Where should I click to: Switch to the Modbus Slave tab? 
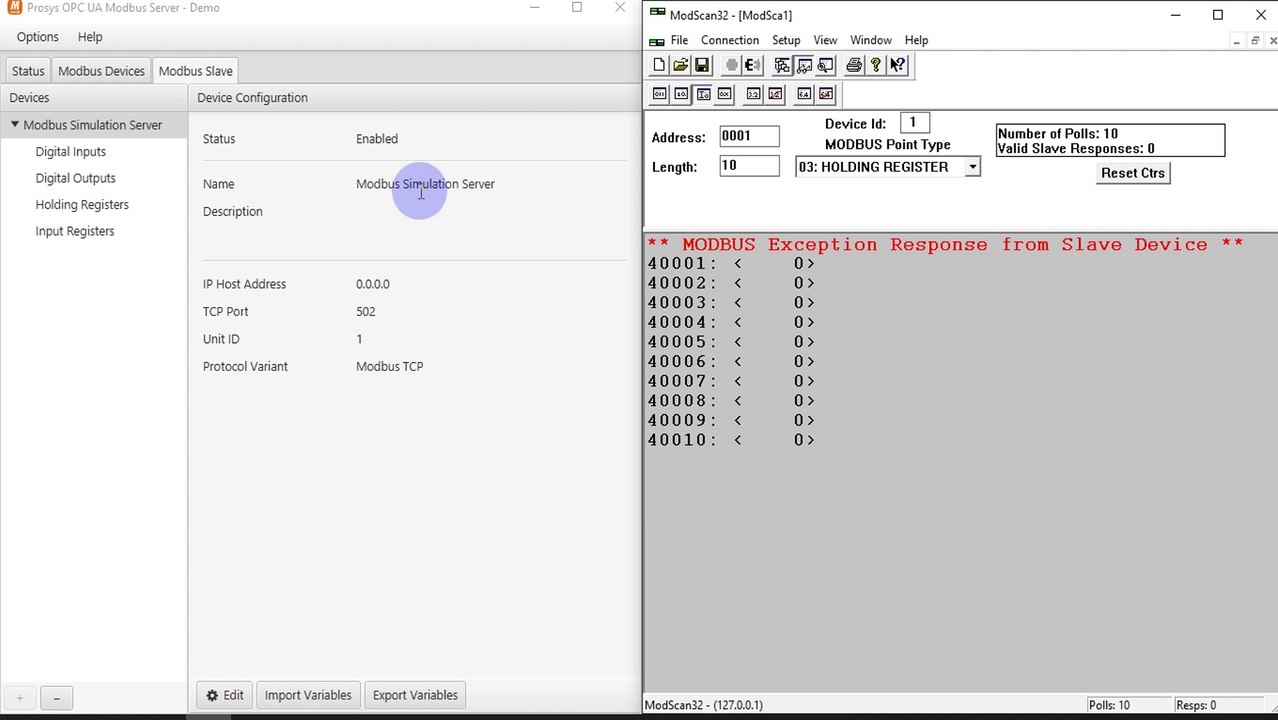pyautogui.click(x=195, y=71)
